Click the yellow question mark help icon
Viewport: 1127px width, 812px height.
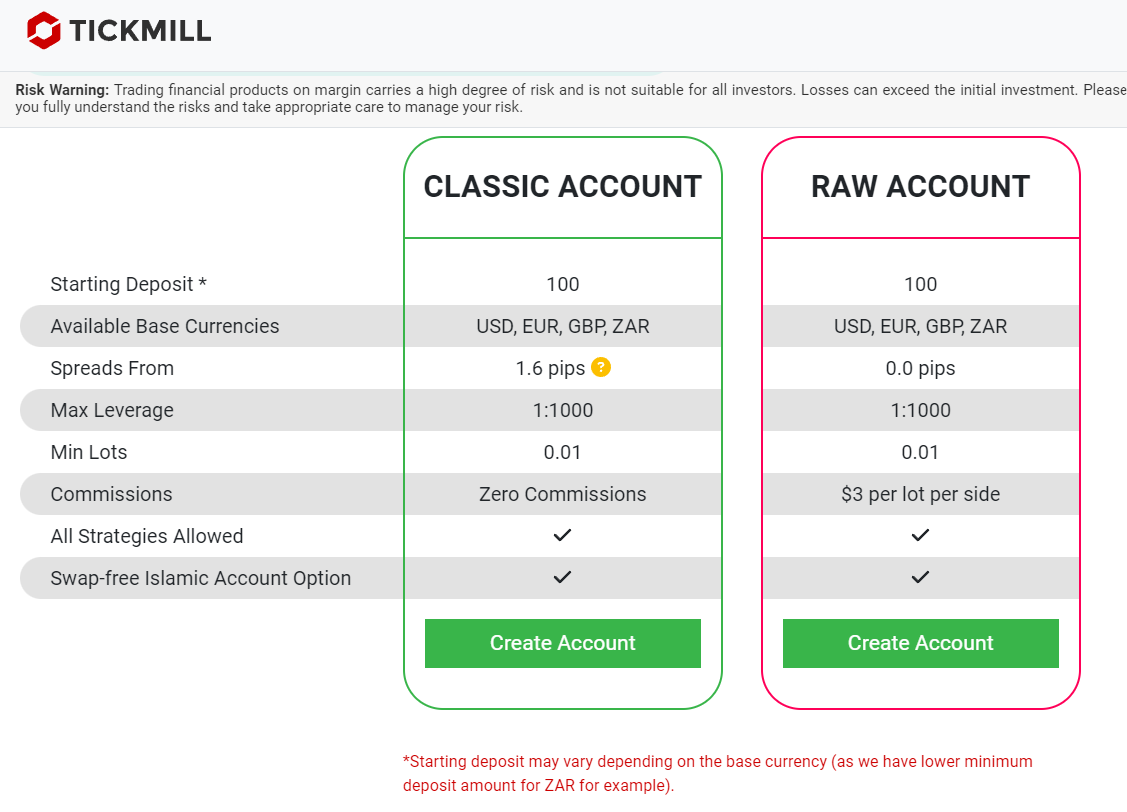tap(601, 367)
